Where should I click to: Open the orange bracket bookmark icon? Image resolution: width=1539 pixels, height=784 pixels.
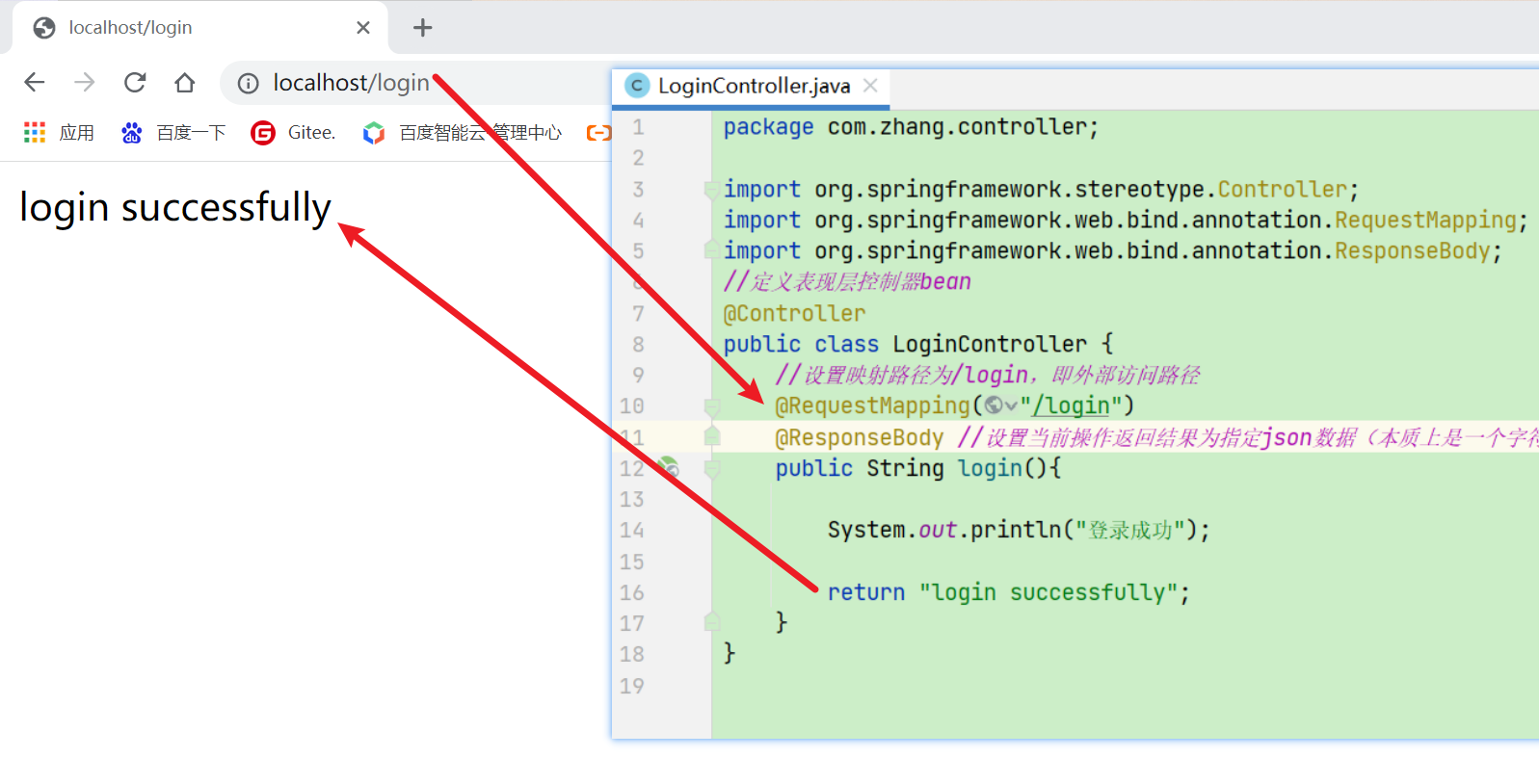pos(598,133)
